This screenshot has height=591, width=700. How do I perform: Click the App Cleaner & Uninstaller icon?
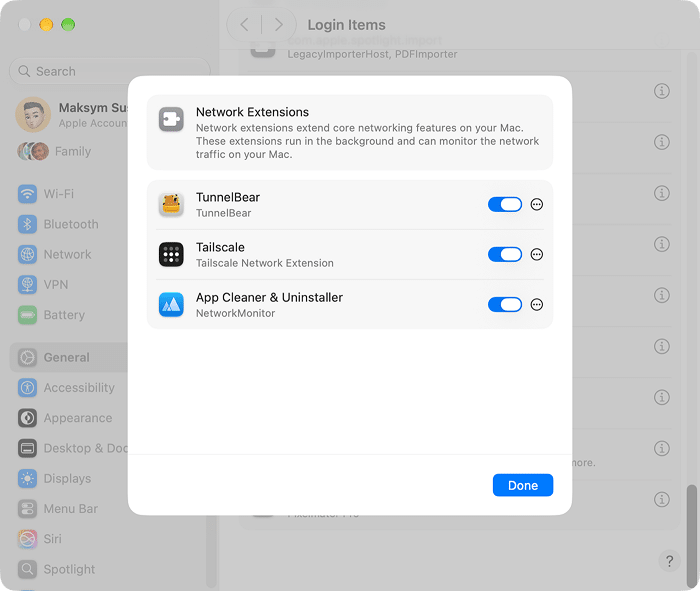pyautogui.click(x=171, y=304)
